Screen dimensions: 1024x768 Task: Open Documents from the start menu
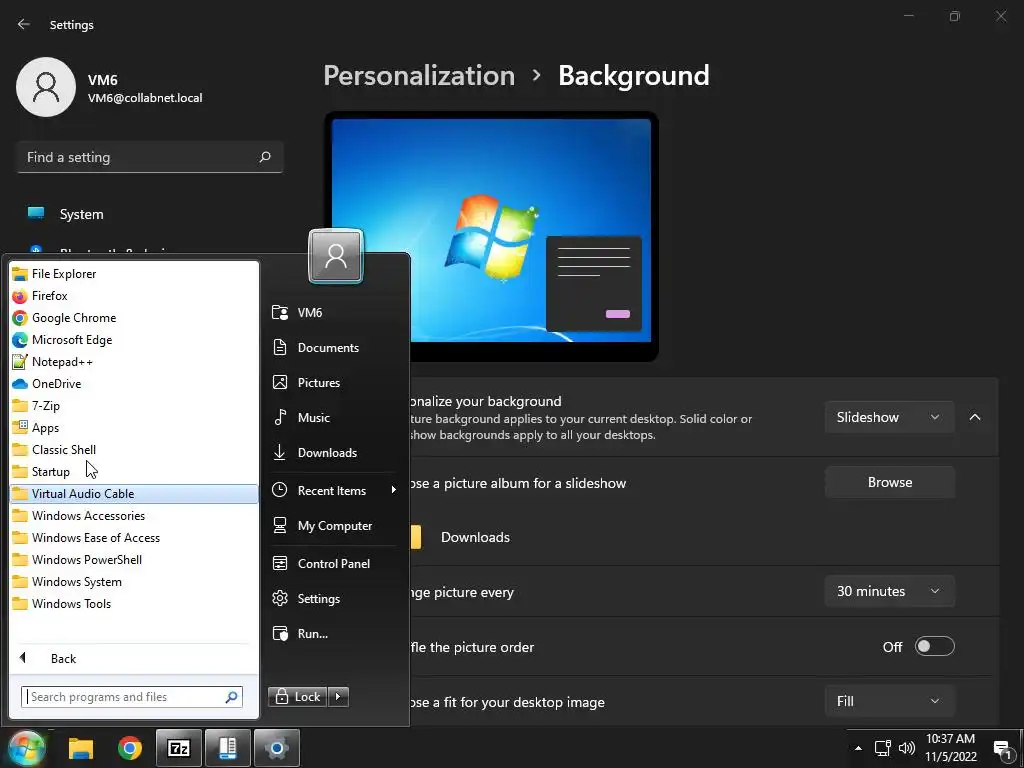click(x=333, y=347)
